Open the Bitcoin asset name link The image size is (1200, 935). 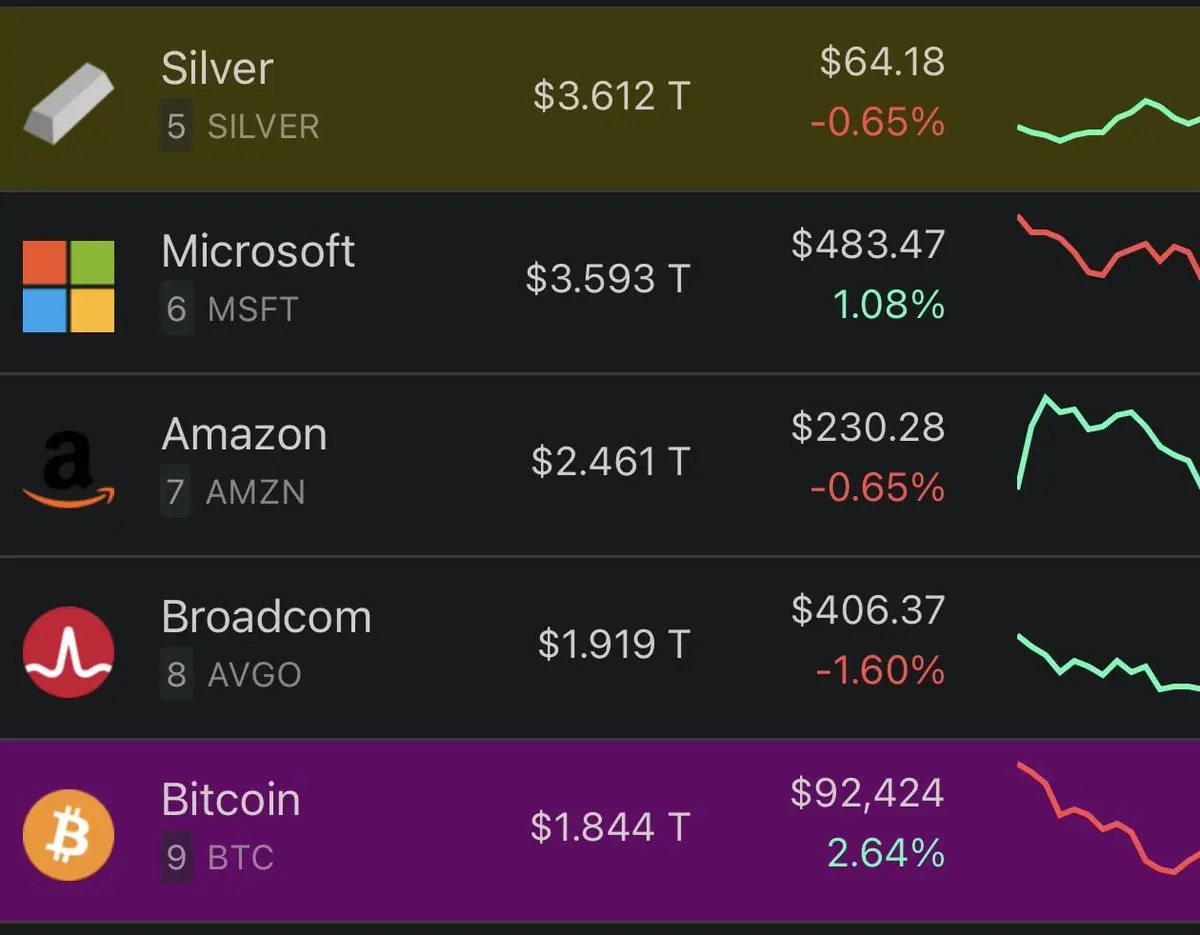tap(231, 800)
